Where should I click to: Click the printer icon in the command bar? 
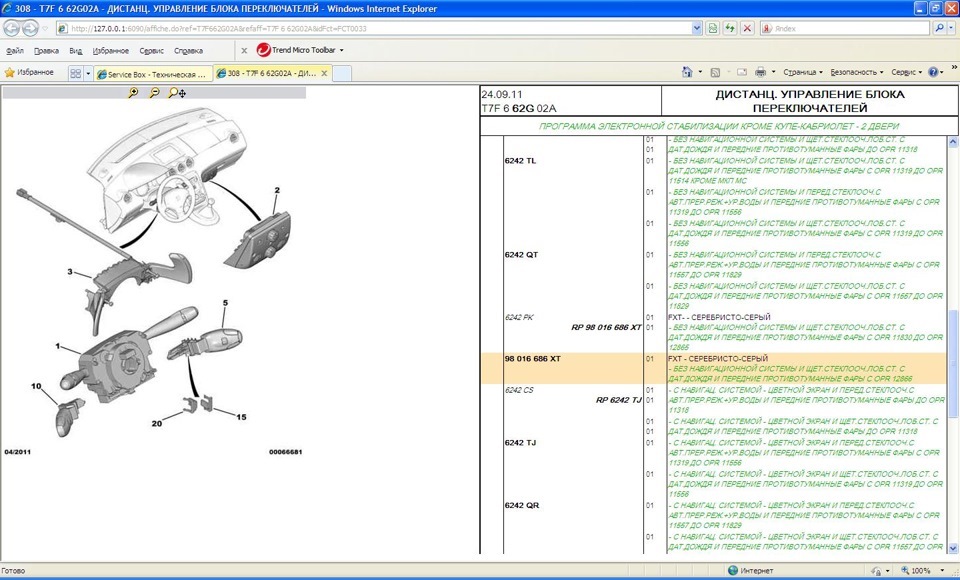coord(761,72)
